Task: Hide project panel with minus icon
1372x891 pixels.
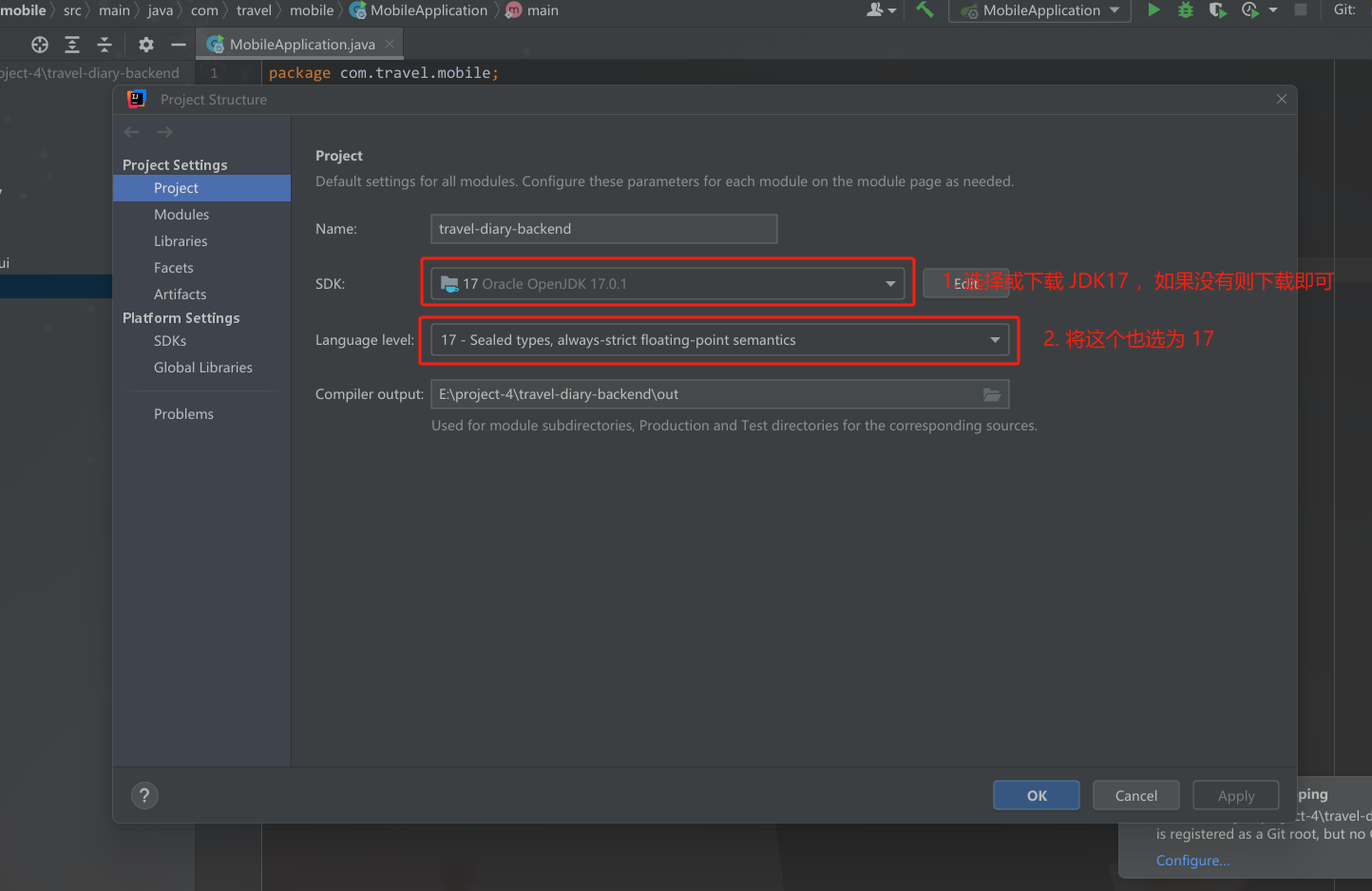Action: (178, 45)
